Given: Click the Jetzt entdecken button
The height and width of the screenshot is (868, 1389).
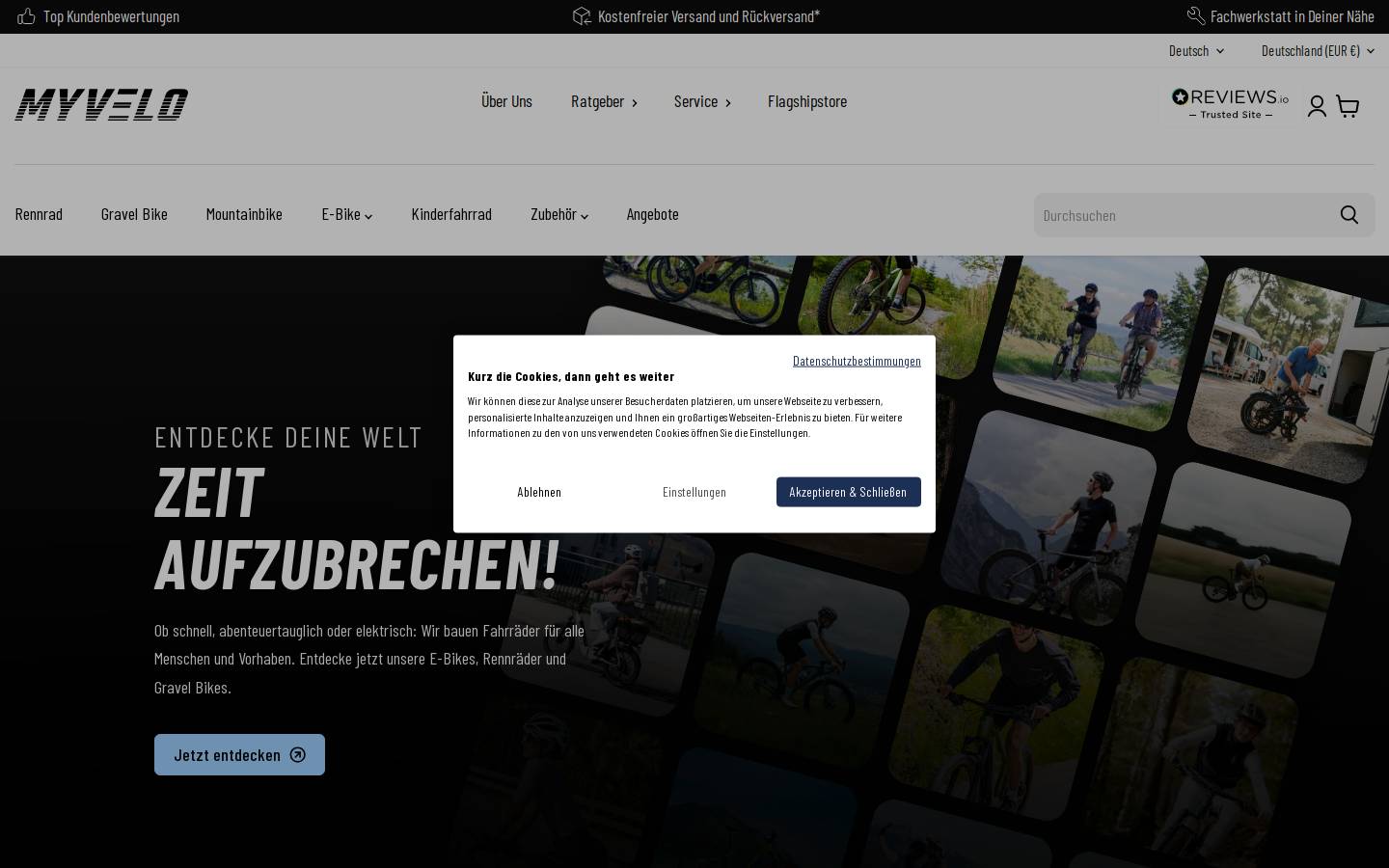Looking at the screenshot, I should 239,755.
